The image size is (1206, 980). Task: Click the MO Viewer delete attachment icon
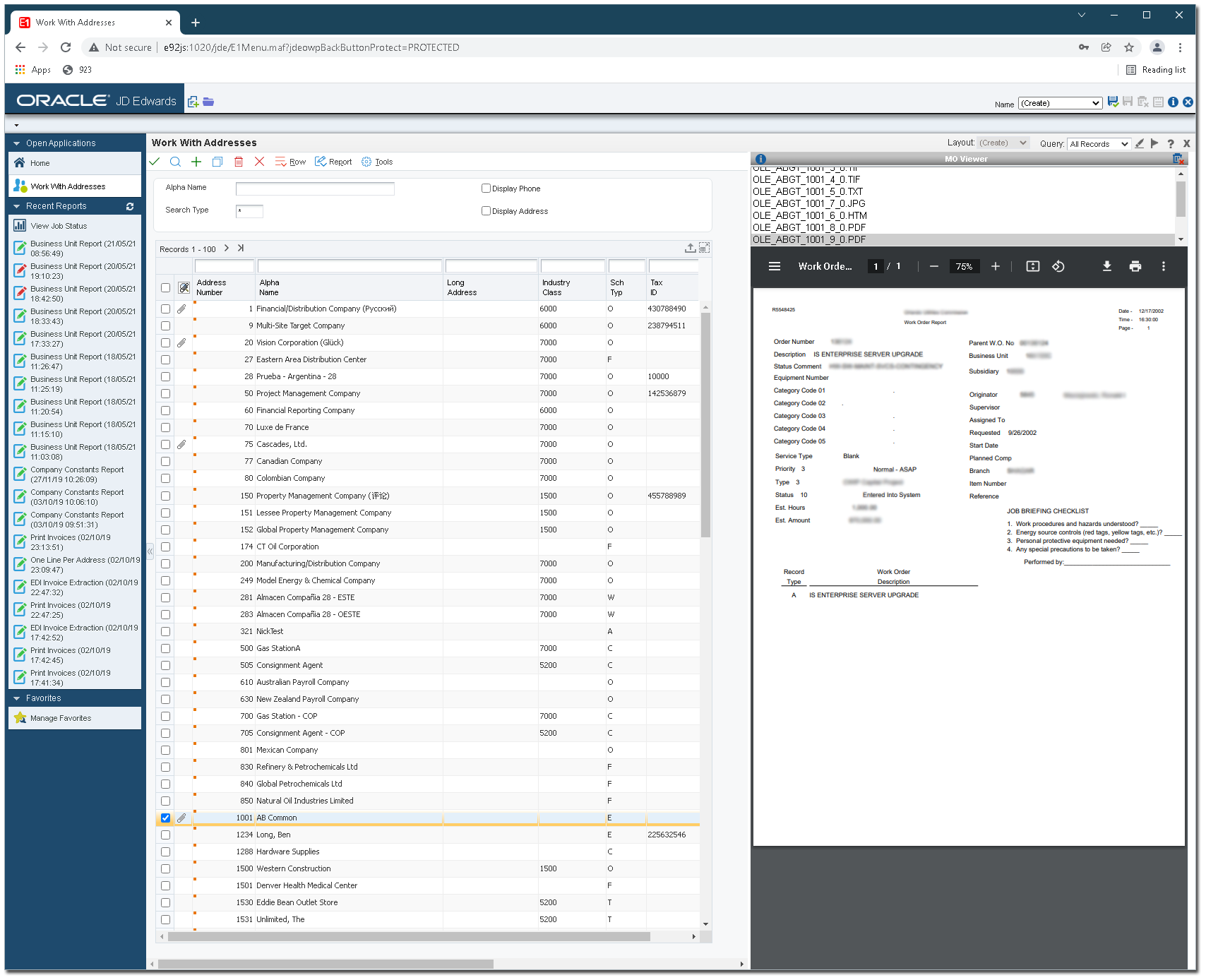1178,159
